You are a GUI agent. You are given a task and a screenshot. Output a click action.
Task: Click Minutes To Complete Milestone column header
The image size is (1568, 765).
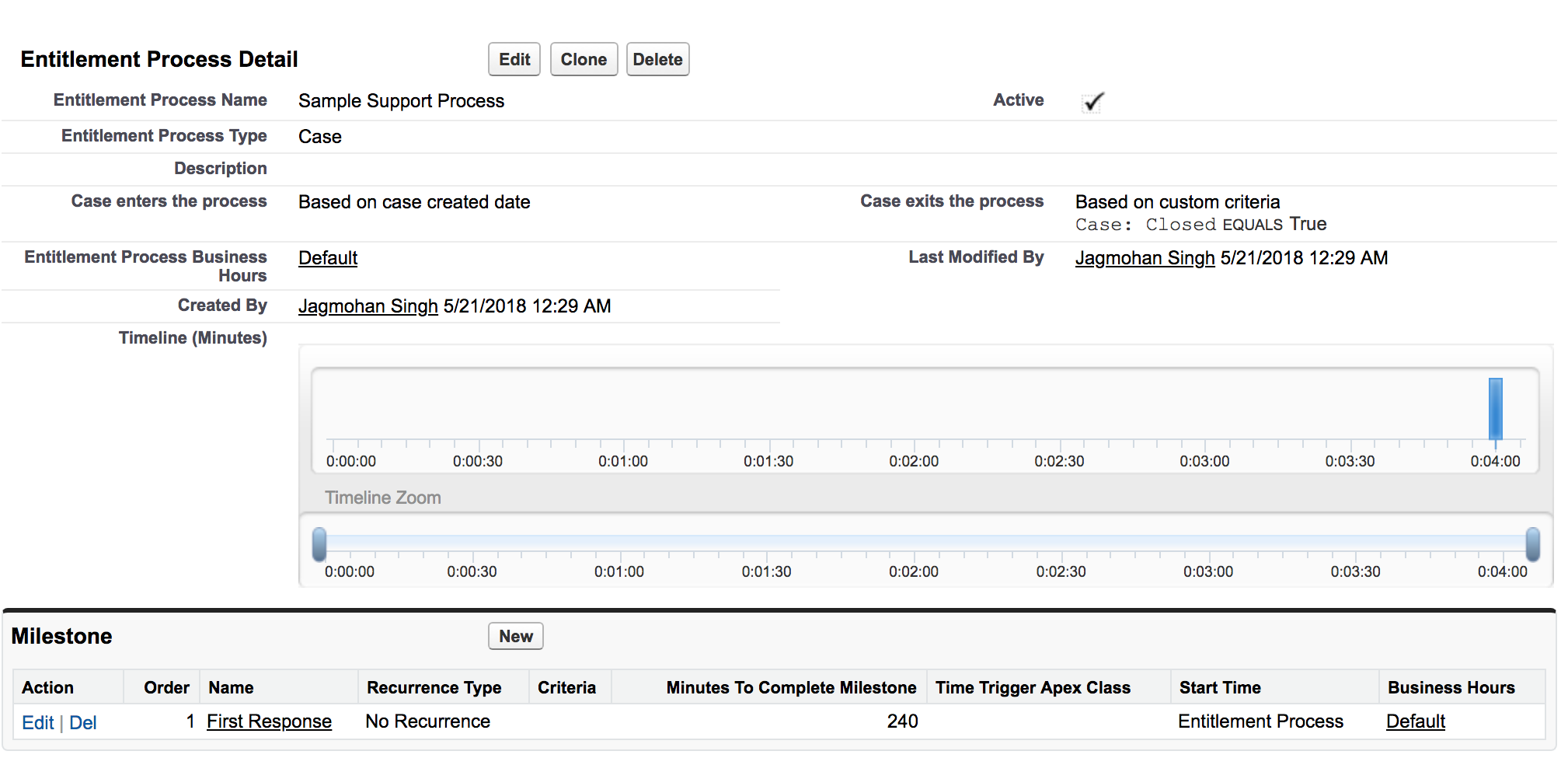click(x=791, y=688)
